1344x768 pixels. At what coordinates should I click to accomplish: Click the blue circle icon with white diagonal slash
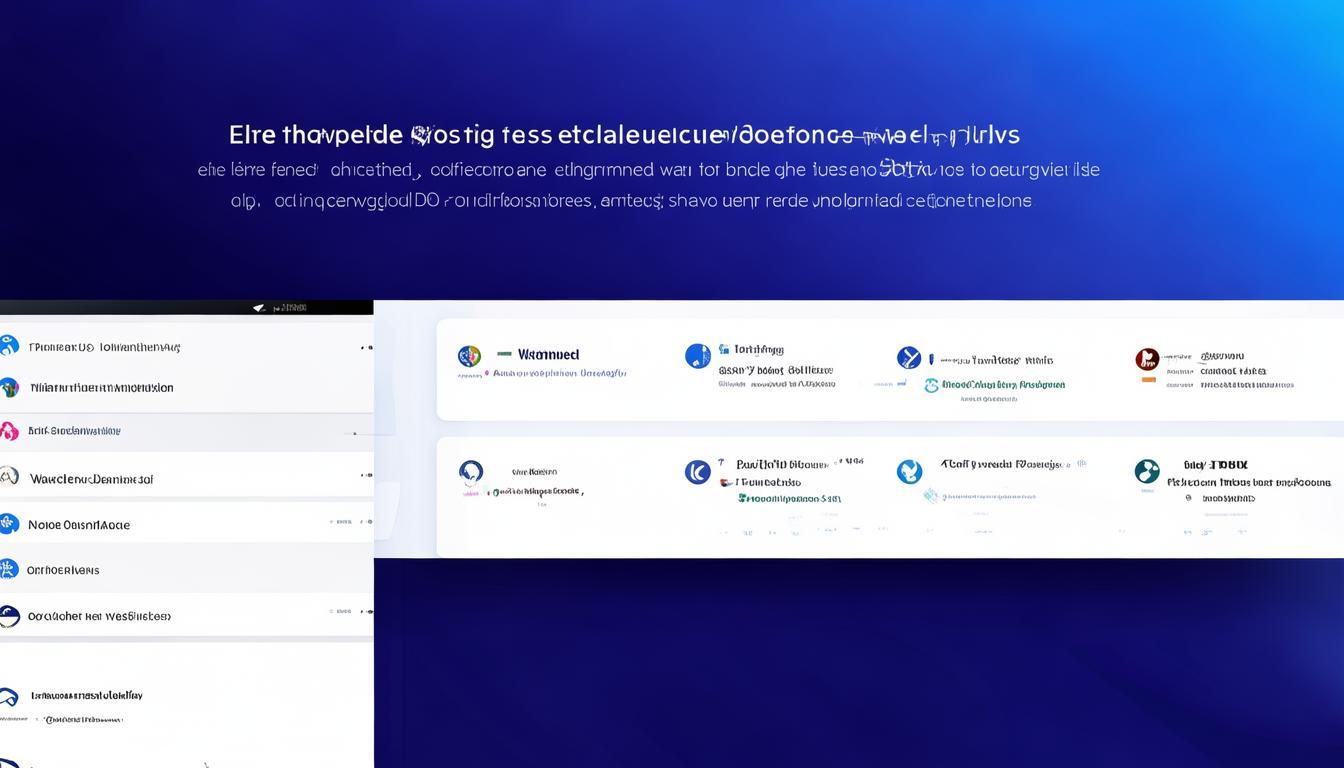click(x=909, y=358)
